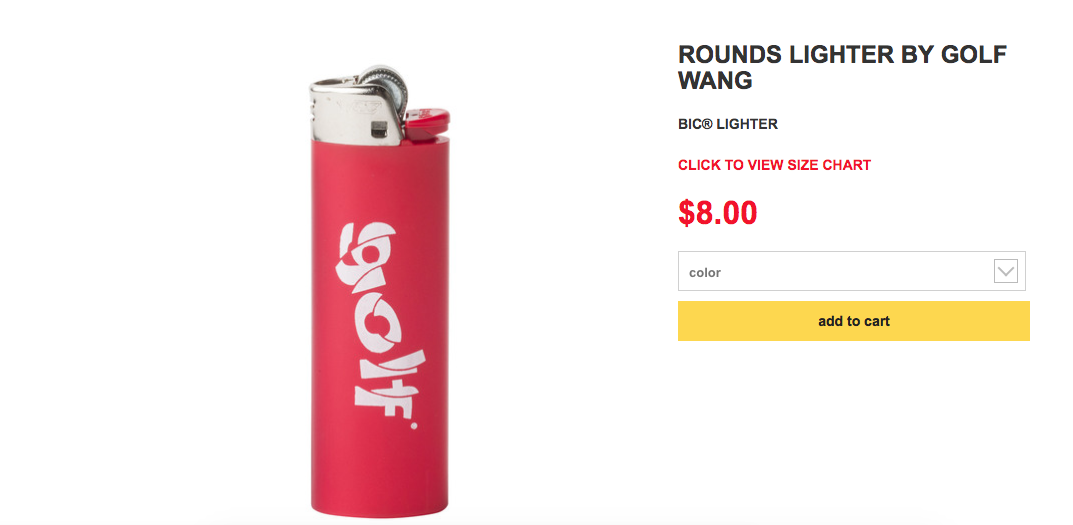
Task: Click the word "WANG" in the heading
Action: pos(715,80)
